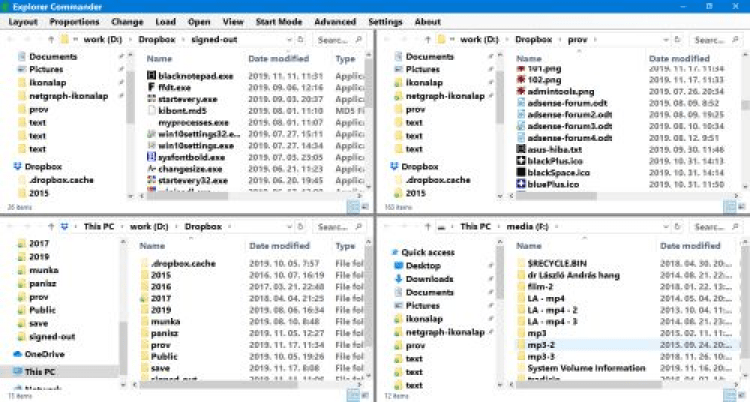This screenshot has width=750, height=402.
Task: Select the ffdt.exe file icon
Action: click(x=151, y=87)
